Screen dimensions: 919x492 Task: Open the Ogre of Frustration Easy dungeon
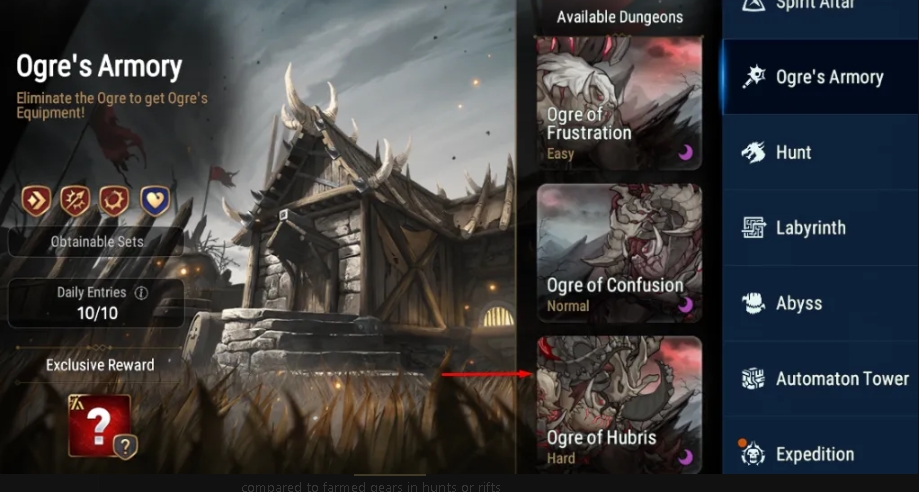pyautogui.click(x=620, y=103)
